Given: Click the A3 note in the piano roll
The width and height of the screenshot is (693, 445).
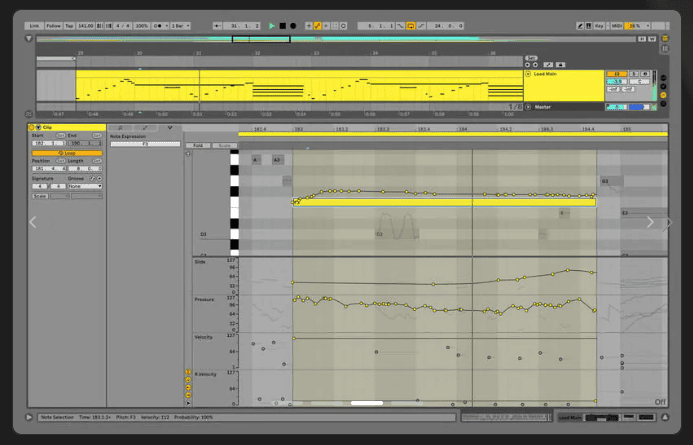Looking at the screenshot, I should [278, 160].
